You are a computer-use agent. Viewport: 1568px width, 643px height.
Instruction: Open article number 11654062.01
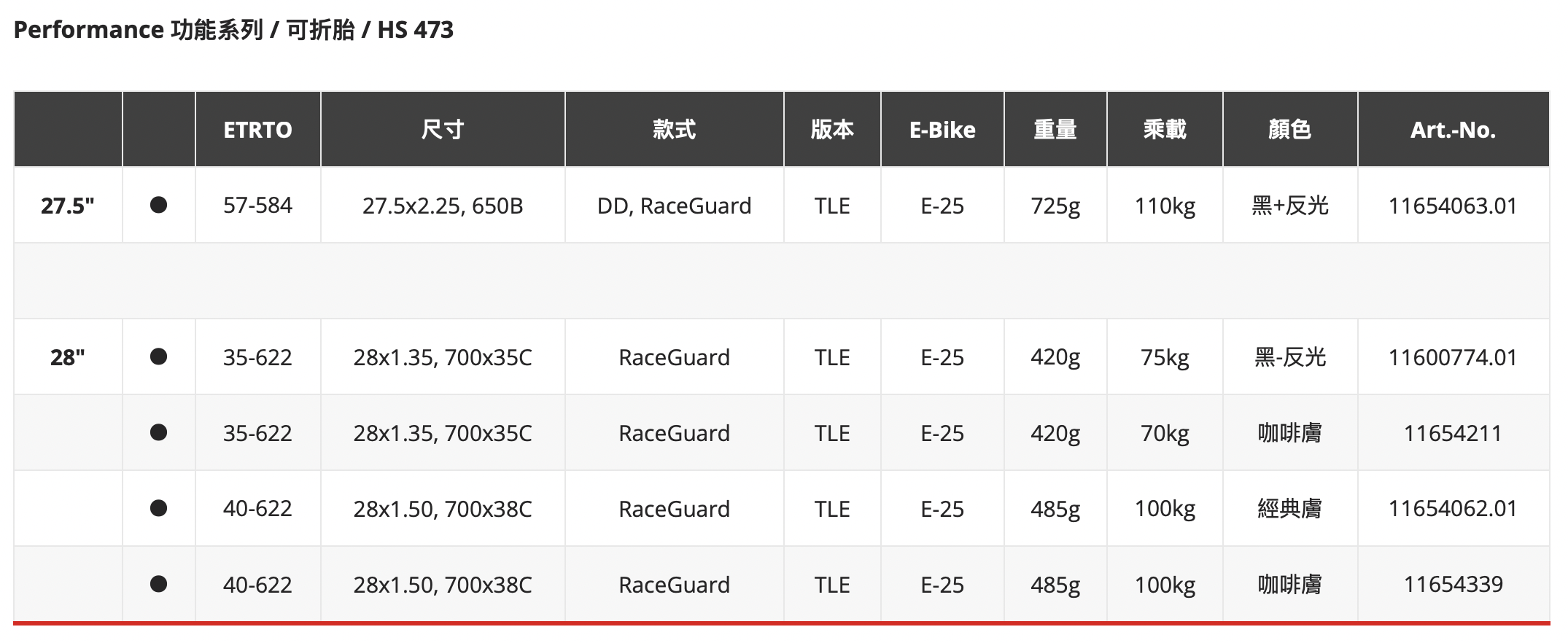(x=1453, y=508)
